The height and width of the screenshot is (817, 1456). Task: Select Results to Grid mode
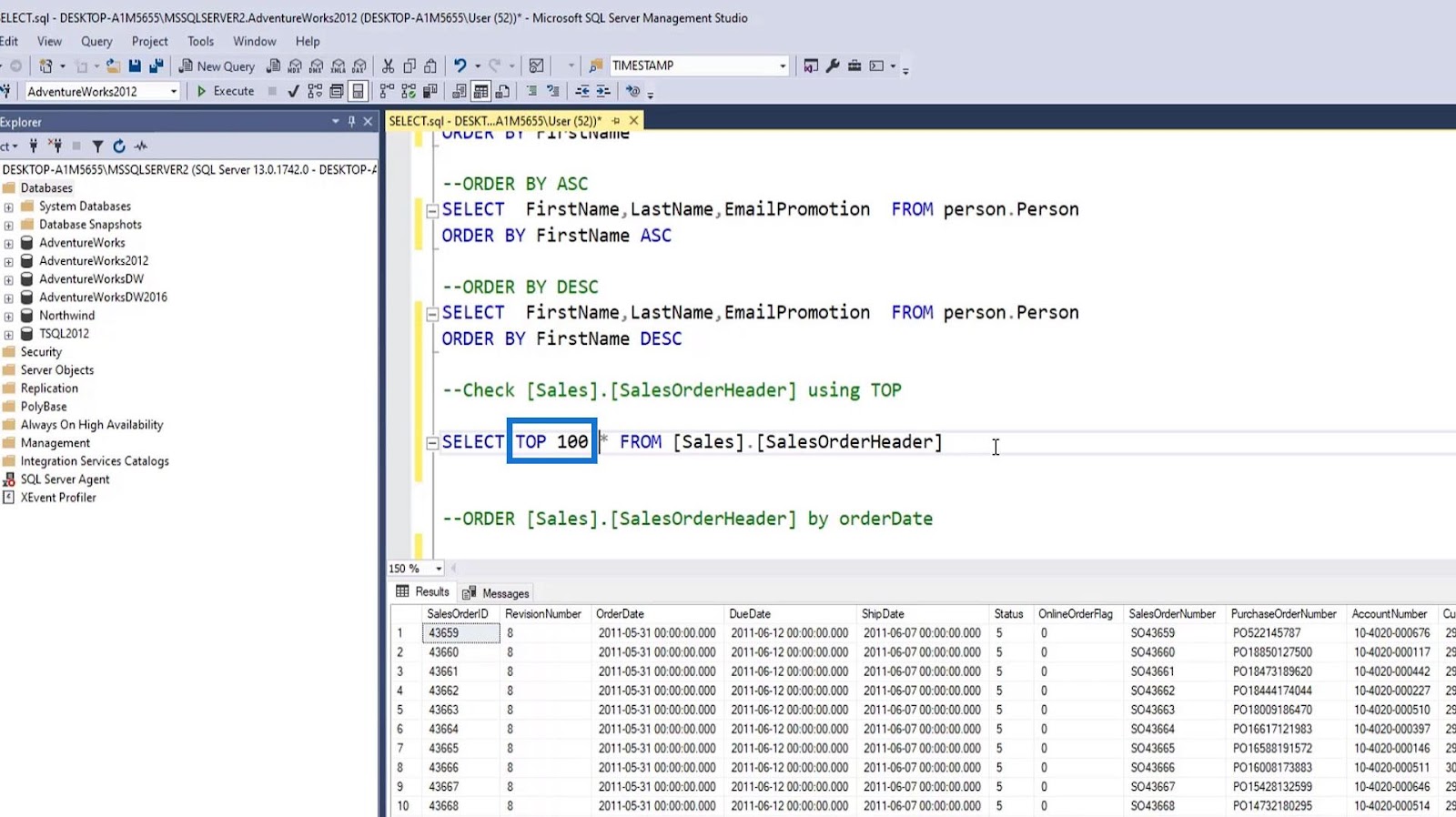pyautogui.click(x=480, y=91)
